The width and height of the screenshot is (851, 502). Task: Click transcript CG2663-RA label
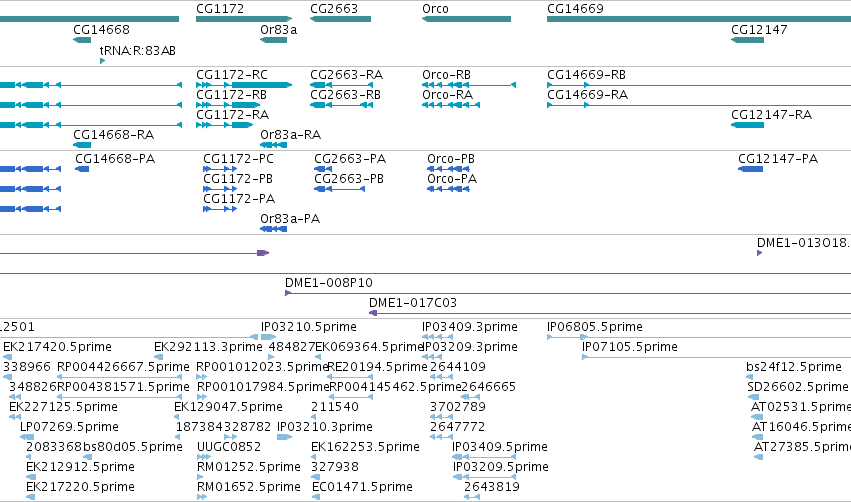point(346,75)
